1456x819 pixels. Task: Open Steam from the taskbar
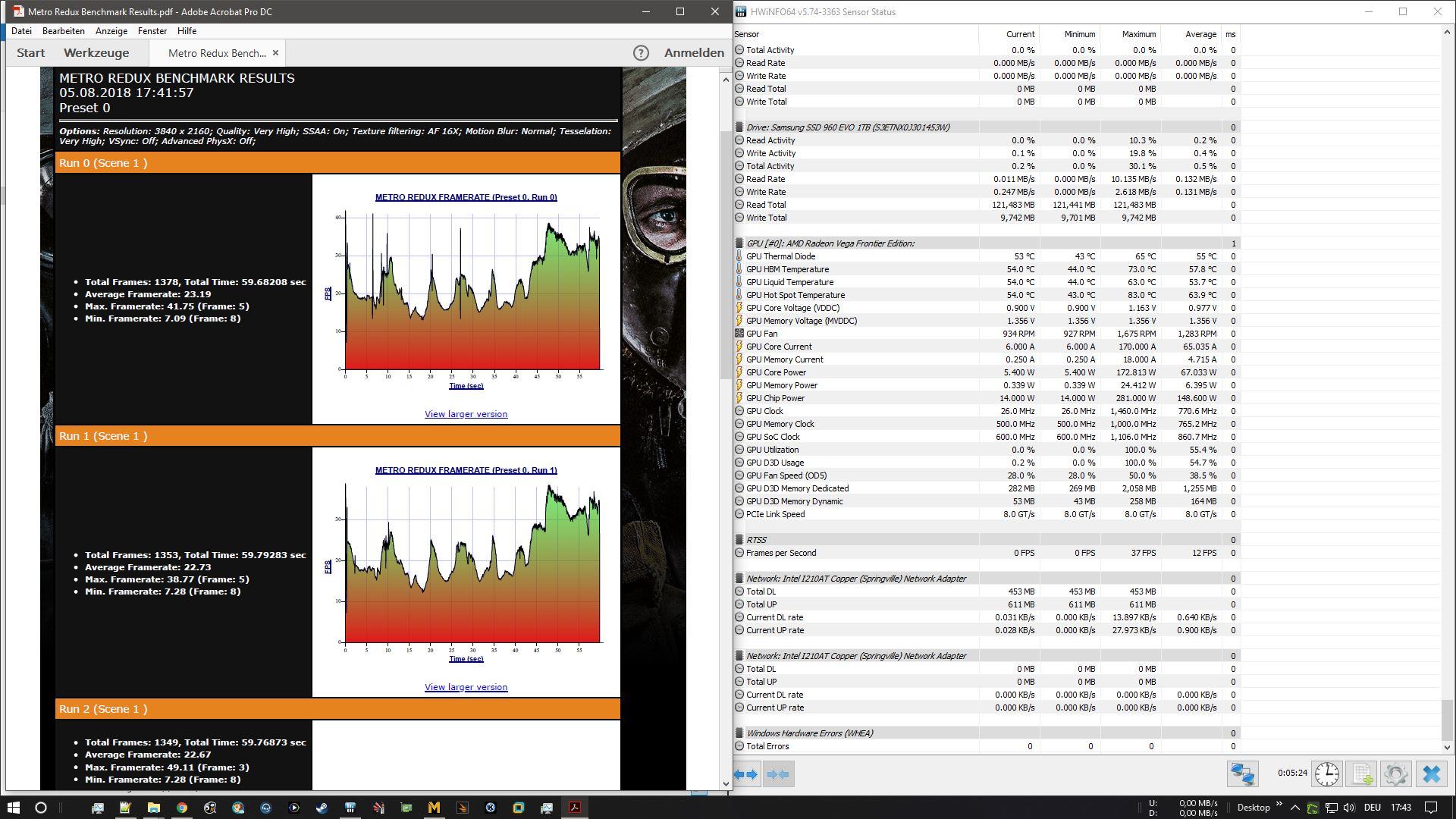pyautogui.click(x=322, y=808)
